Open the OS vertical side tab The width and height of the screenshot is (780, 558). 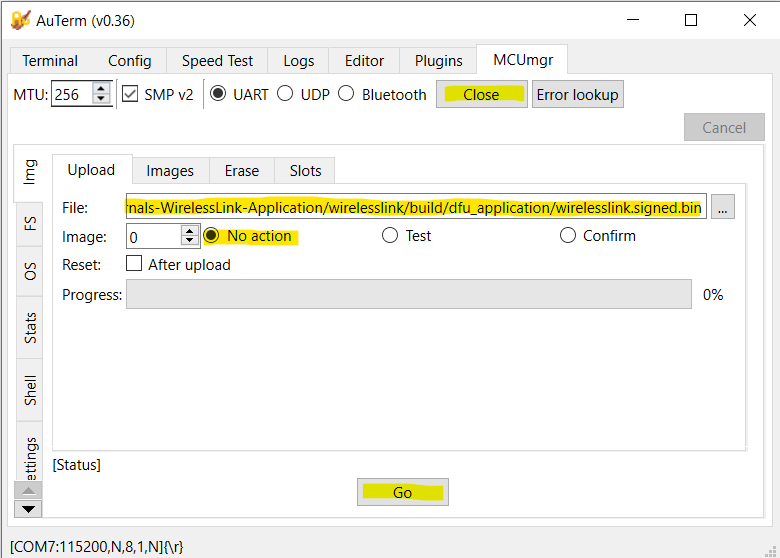point(30,272)
